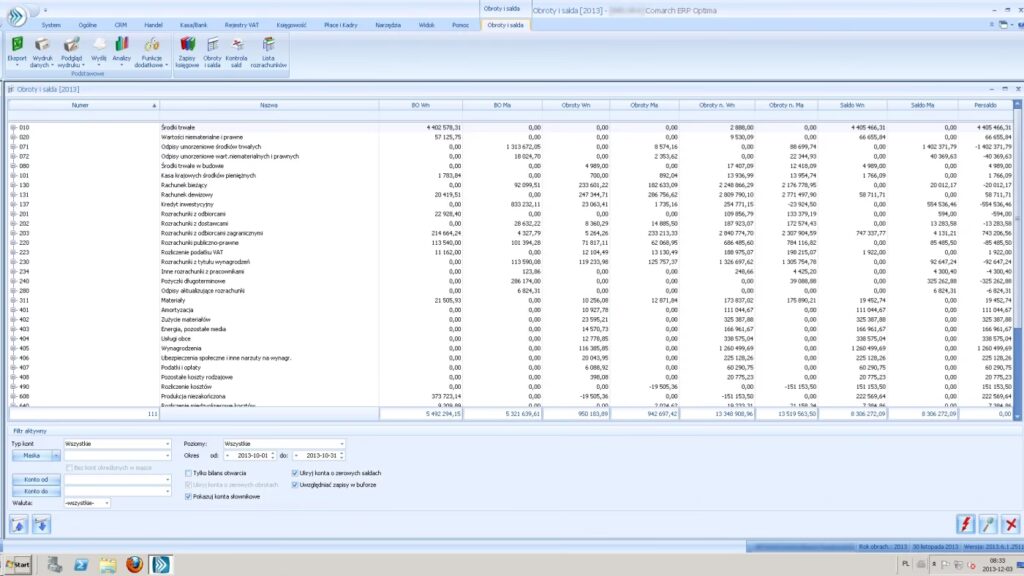Open the Analizy chart tool
1024x576 pixels.
tap(123, 45)
